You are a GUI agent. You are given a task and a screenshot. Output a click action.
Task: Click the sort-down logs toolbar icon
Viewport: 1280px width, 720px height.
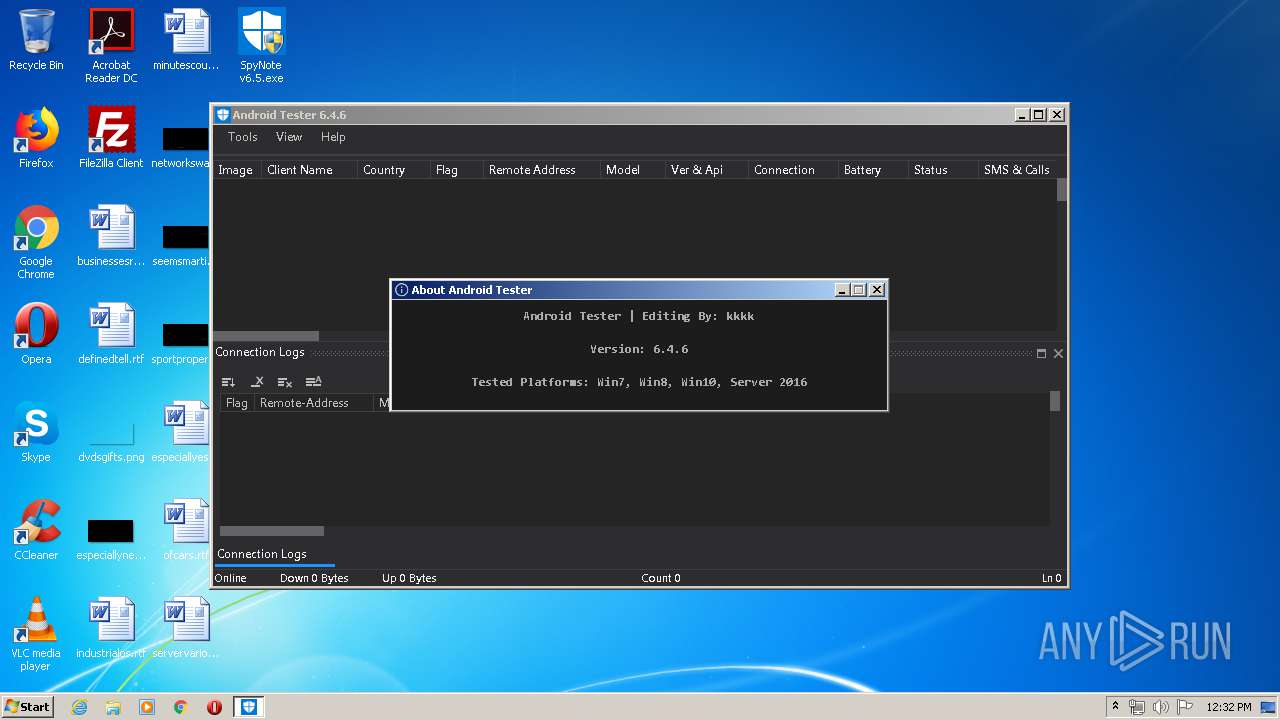coord(228,382)
